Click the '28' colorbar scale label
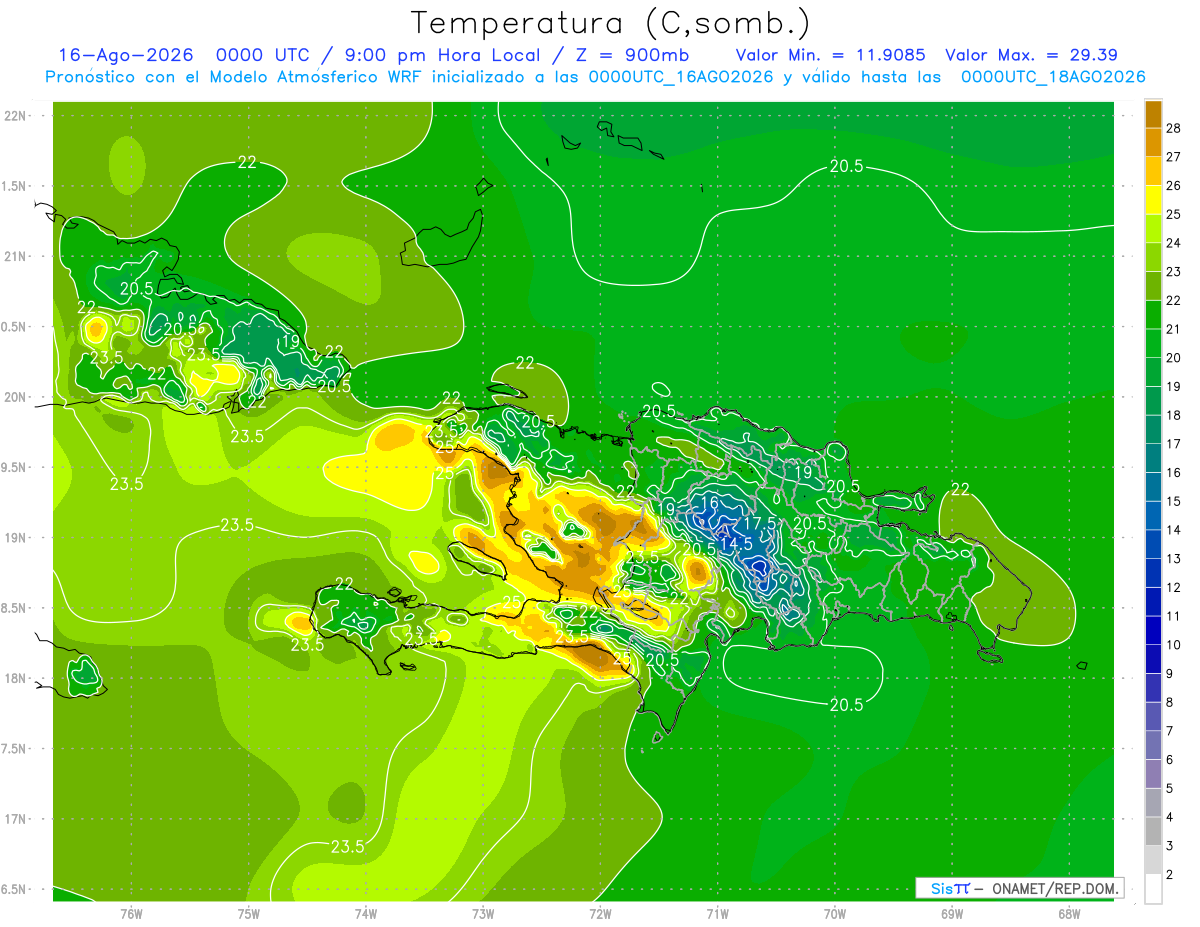Image resolution: width=1200 pixels, height=927 pixels. (1174, 128)
